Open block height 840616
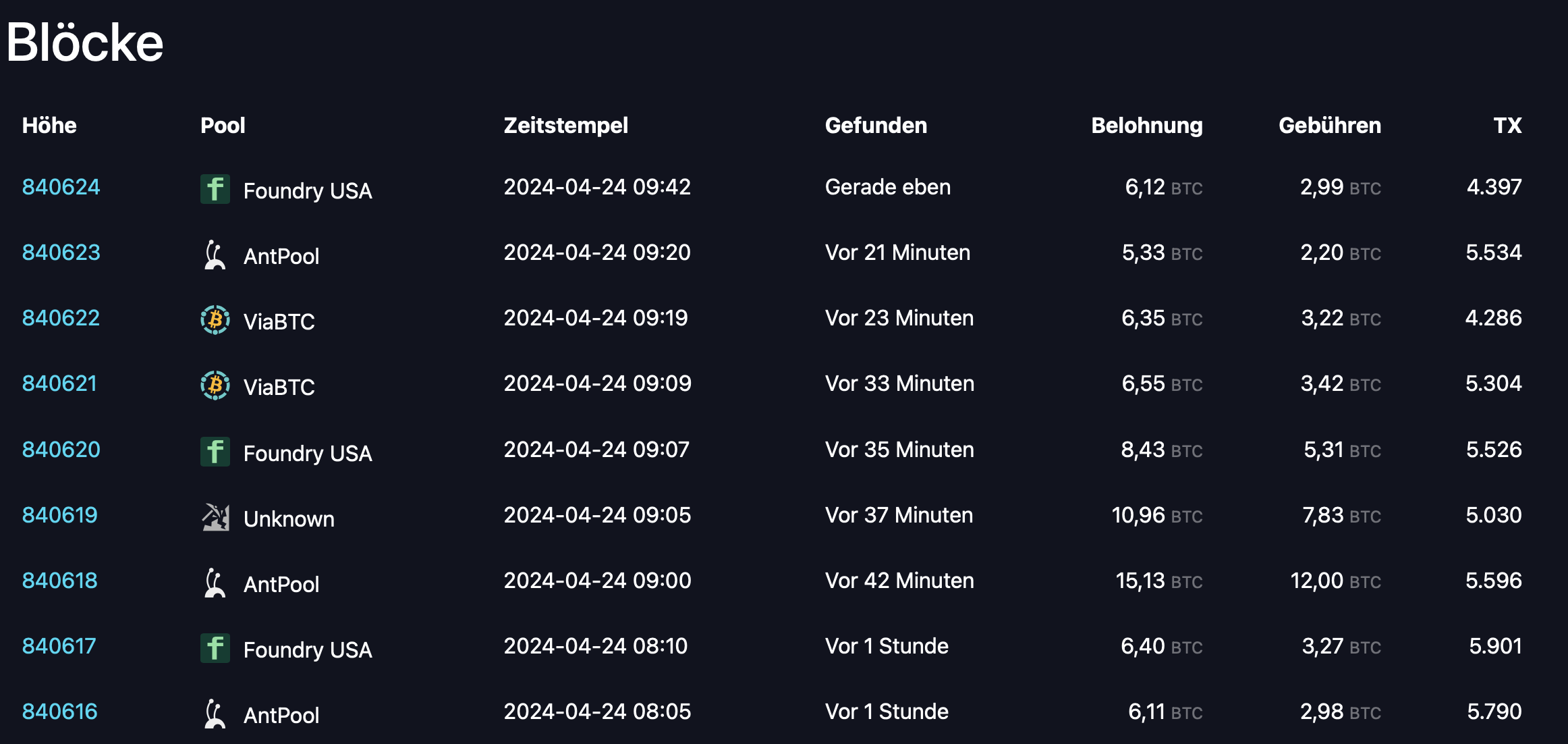The height and width of the screenshot is (744, 1568). click(60, 712)
